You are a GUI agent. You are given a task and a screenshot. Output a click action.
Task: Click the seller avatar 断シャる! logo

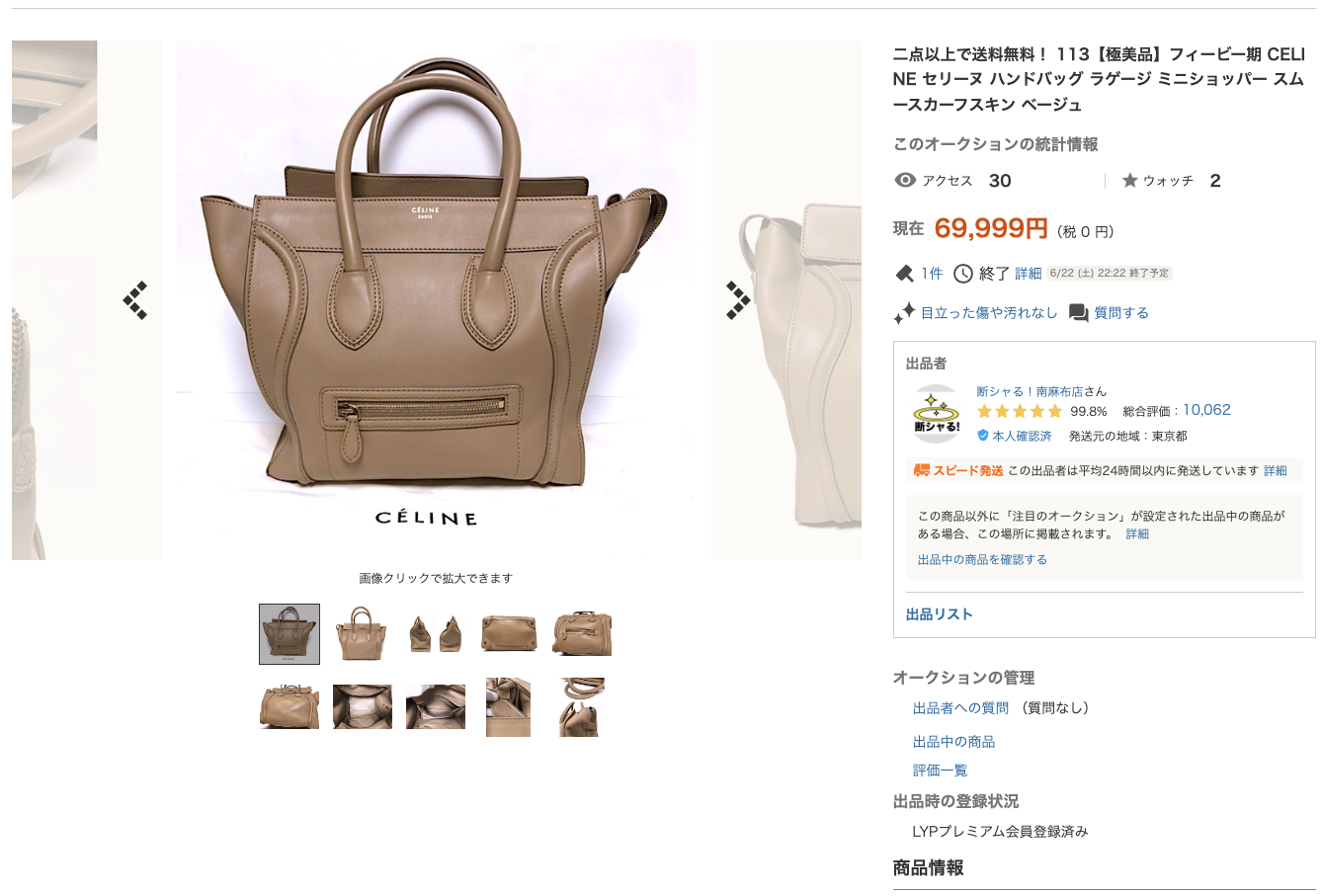[937, 414]
